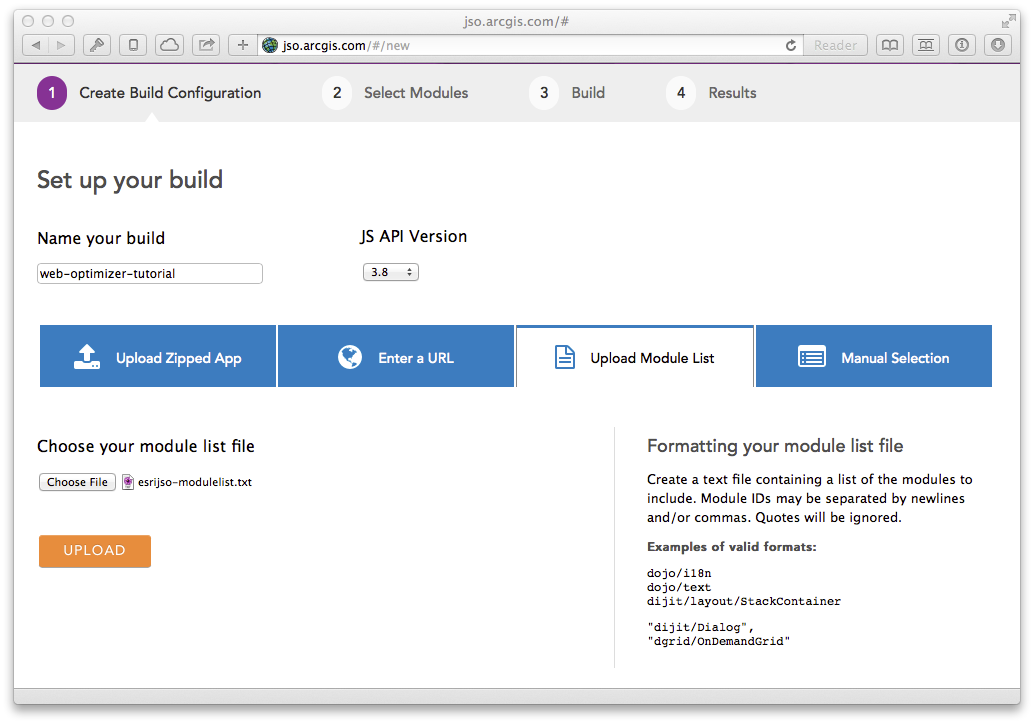Click the downloads arrow icon in the toolbar

click(998, 45)
